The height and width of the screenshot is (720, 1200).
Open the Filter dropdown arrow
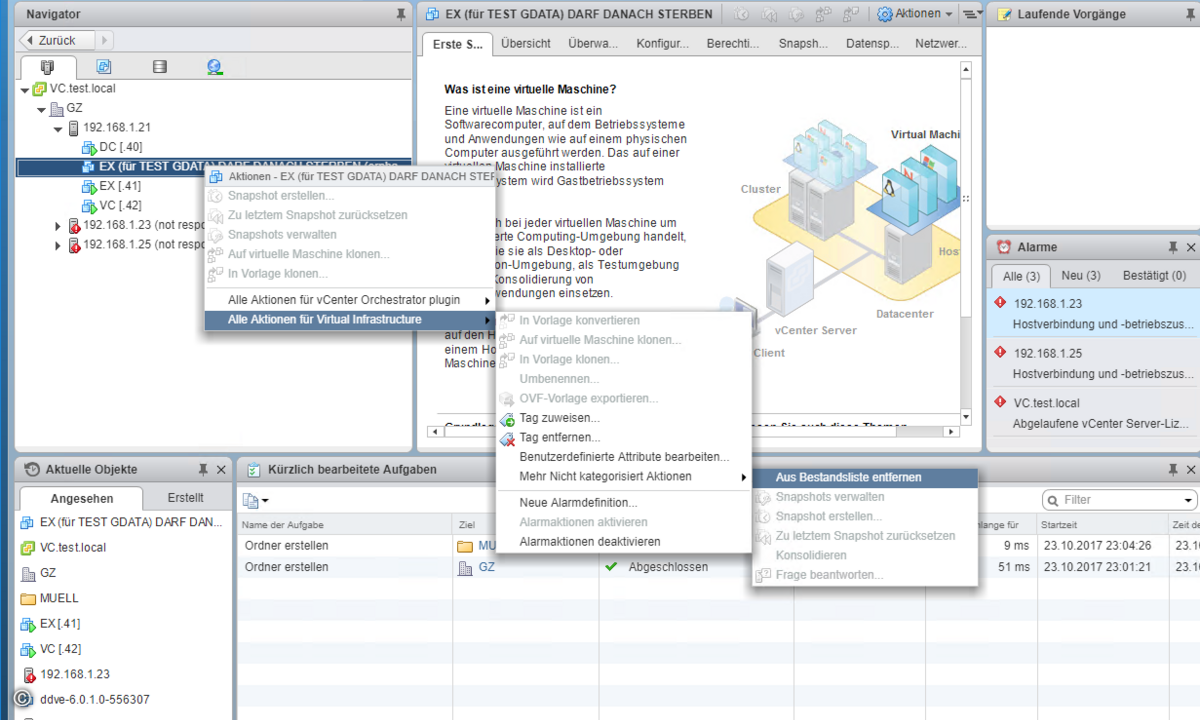click(1188, 500)
